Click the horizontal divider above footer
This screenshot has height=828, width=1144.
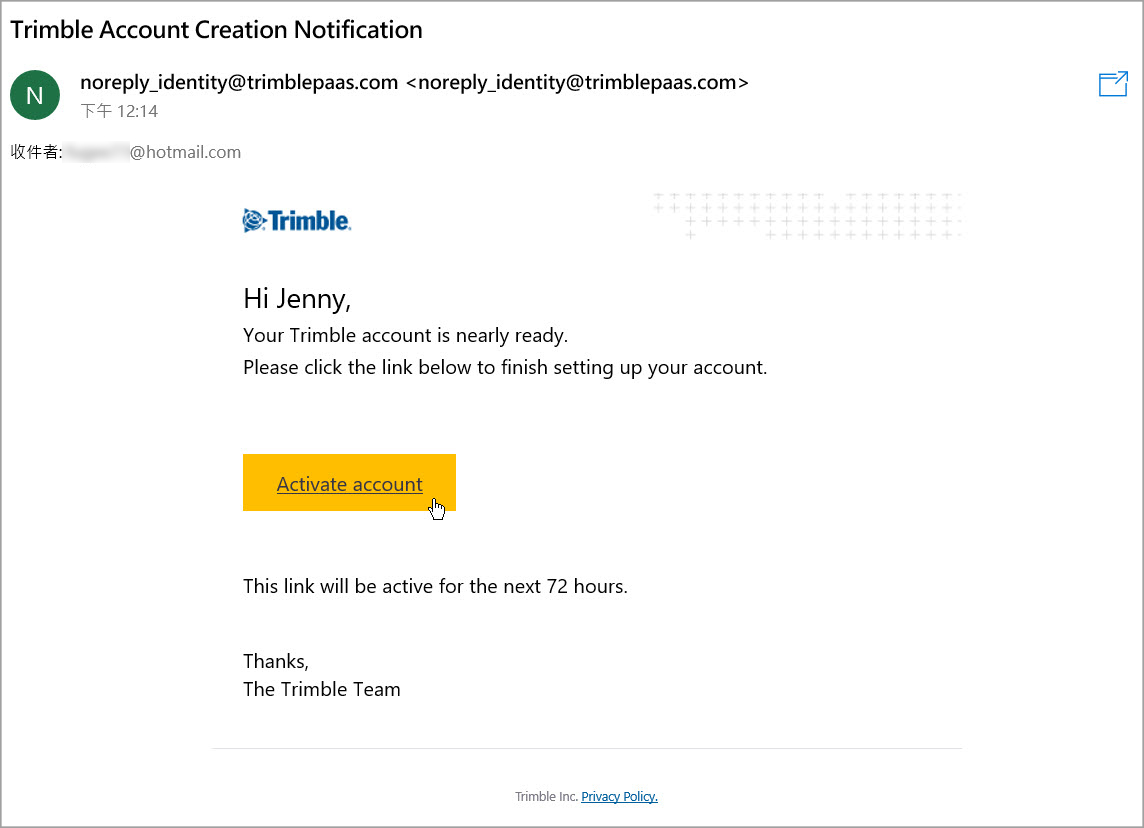[587, 748]
